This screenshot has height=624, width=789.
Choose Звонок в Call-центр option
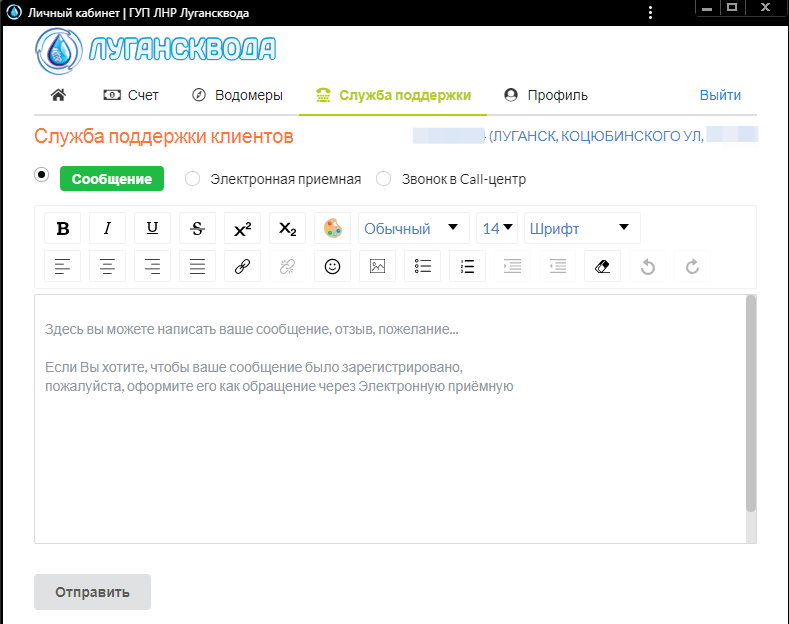click(383, 179)
